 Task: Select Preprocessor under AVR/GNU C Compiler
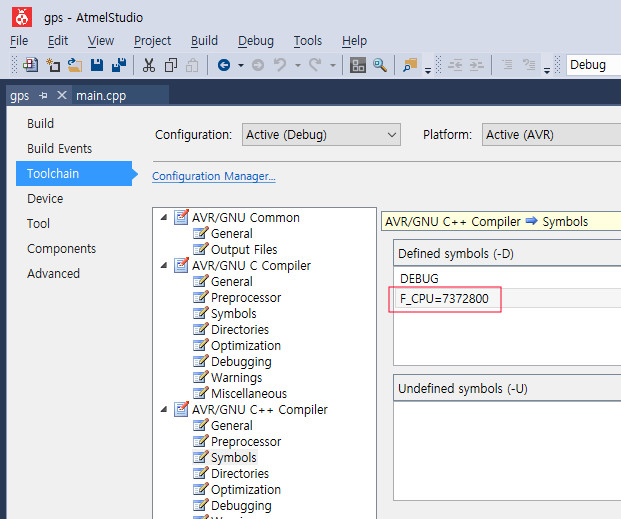click(x=246, y=298)
